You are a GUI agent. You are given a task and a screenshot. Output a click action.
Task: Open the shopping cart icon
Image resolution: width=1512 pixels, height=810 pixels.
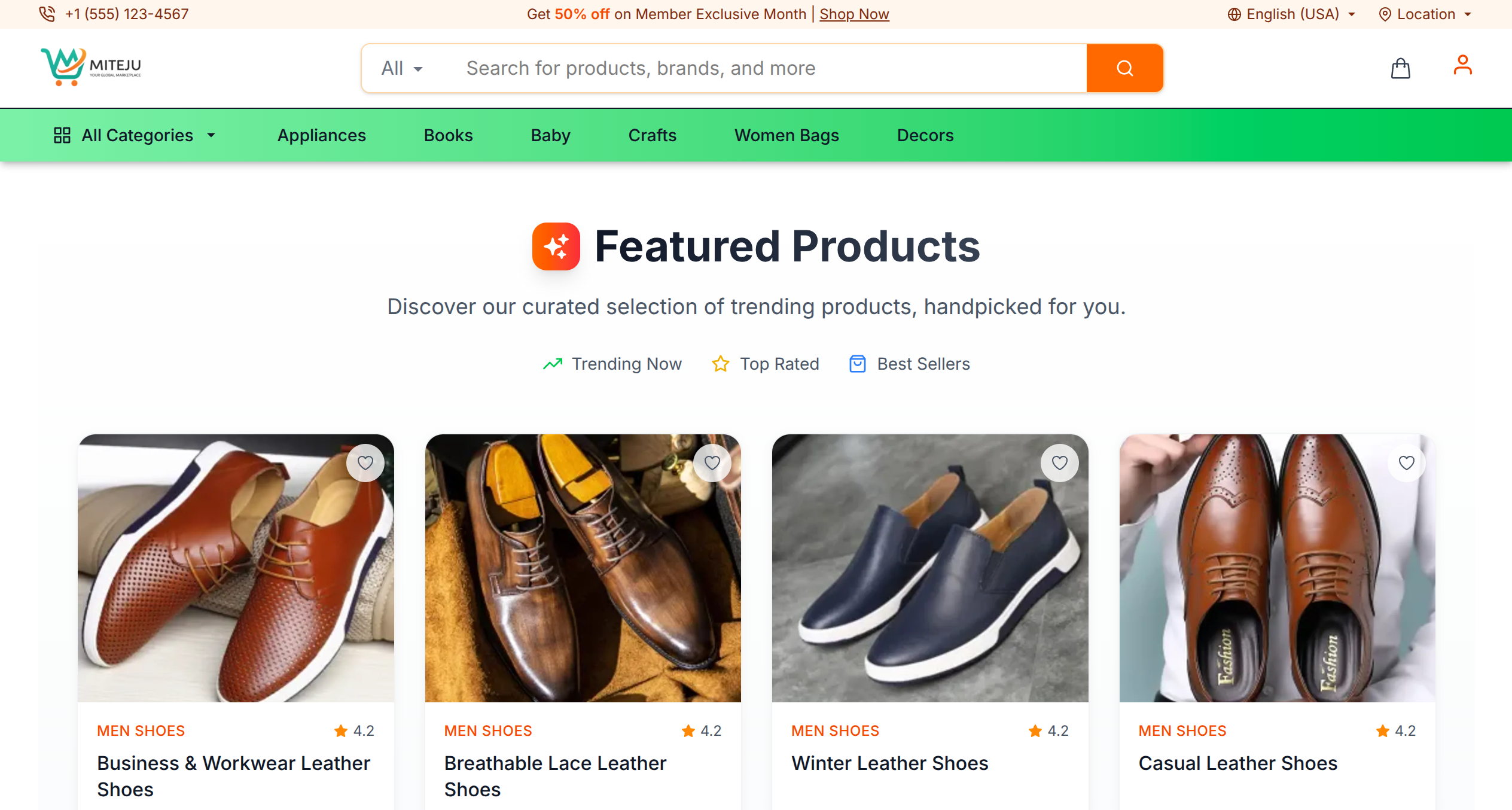tap(1400, 68)
